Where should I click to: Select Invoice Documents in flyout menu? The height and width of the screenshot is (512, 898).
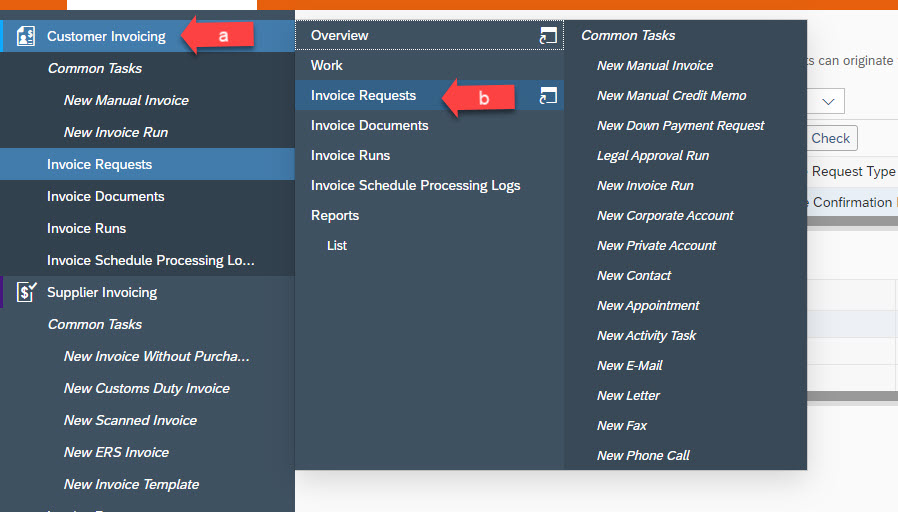pyautogui.click(x=370, y=125)
